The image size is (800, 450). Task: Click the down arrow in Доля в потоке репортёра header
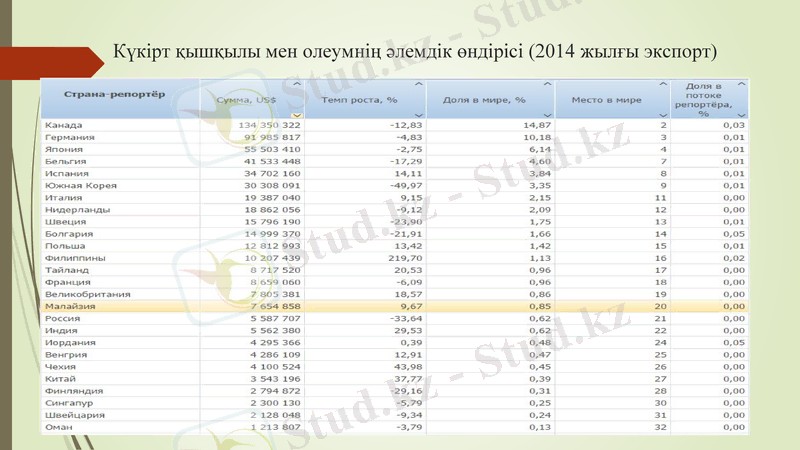[x=741, y=115]
